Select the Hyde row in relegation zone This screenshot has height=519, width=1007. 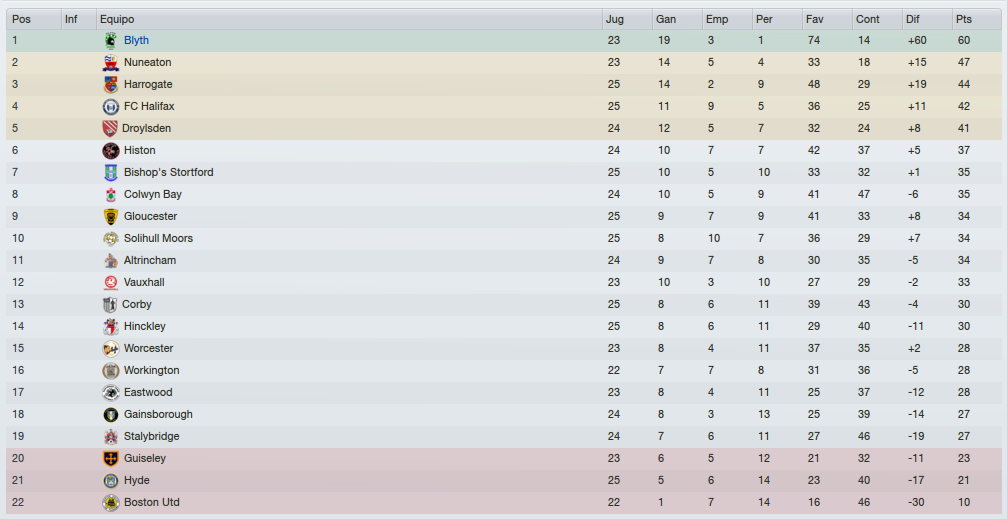[504, 480]
